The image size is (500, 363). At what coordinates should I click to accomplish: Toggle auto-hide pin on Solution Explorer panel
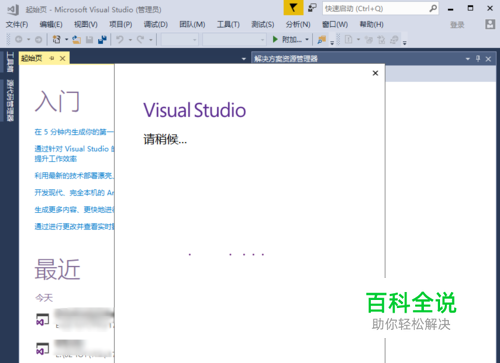478,59
